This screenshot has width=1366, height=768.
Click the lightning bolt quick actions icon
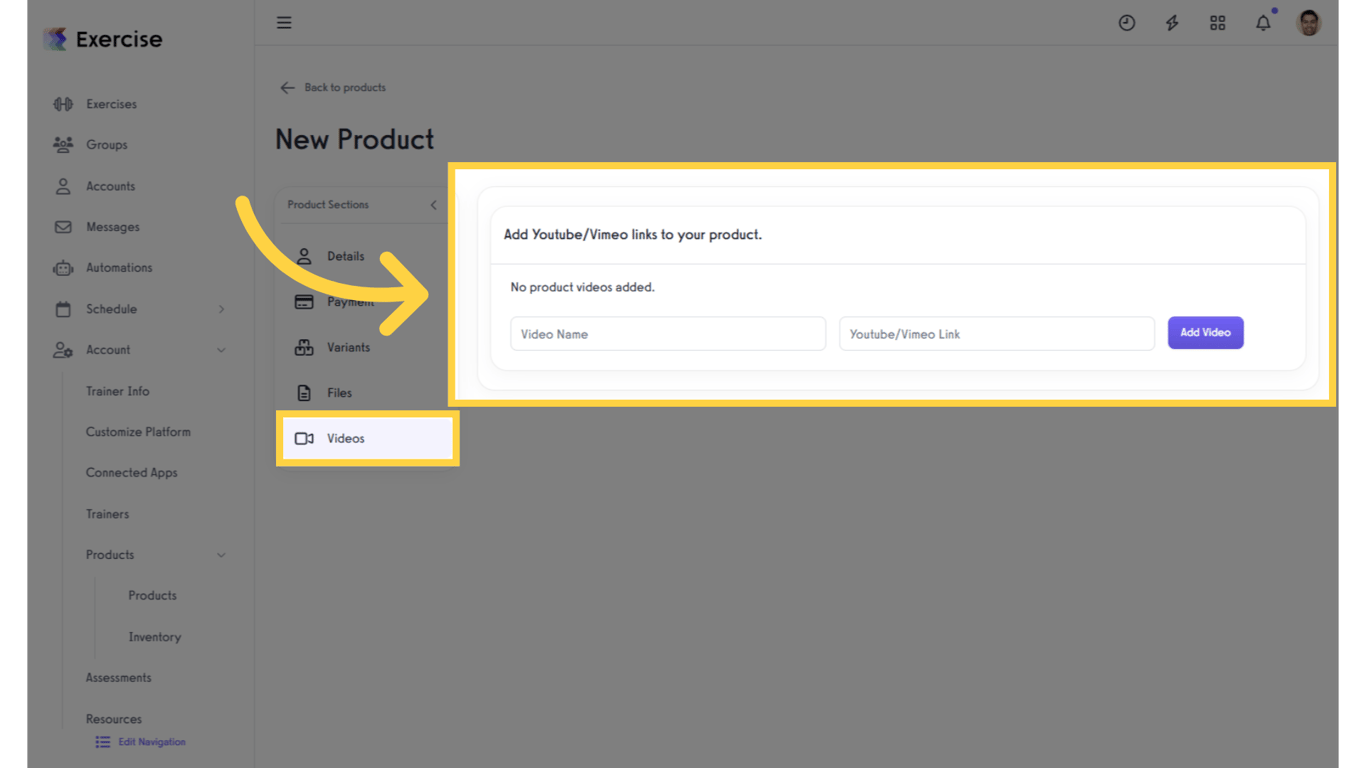[x=1172, y=23]
